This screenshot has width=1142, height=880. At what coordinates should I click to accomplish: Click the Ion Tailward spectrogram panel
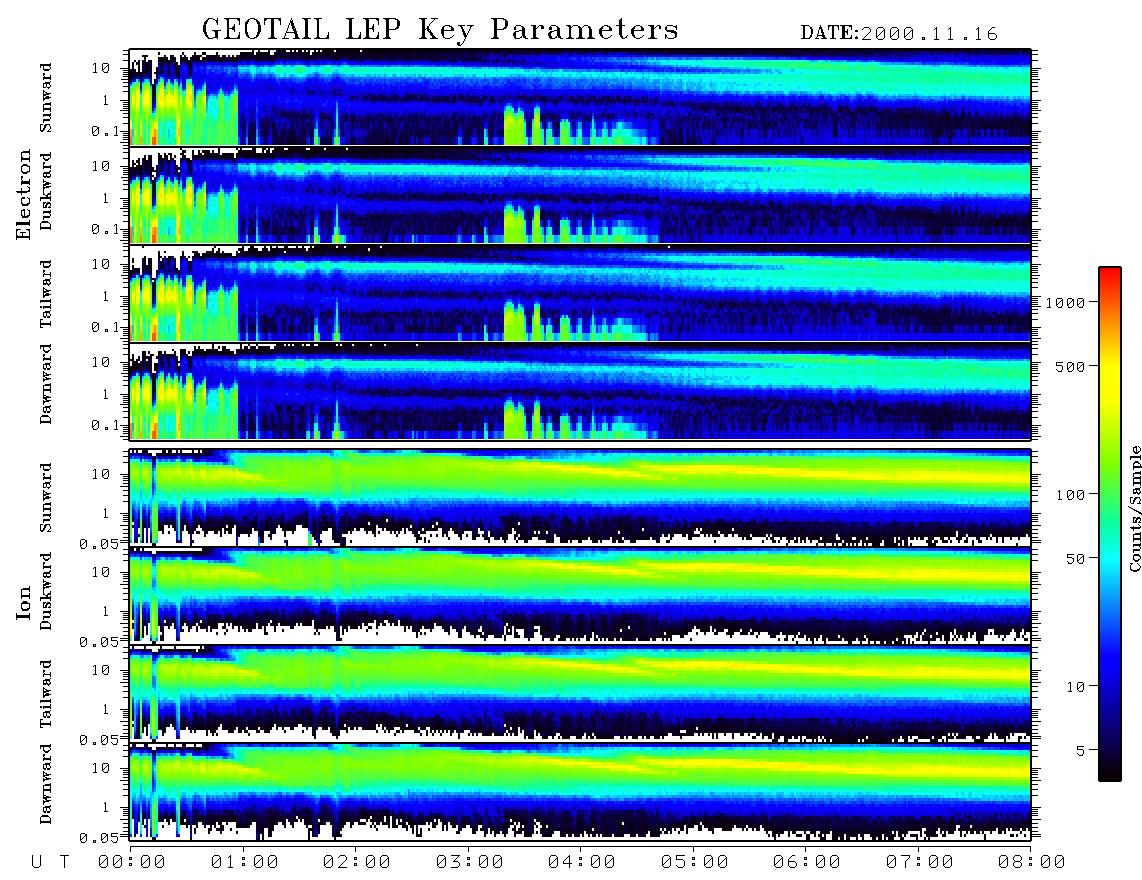[580, 694]
